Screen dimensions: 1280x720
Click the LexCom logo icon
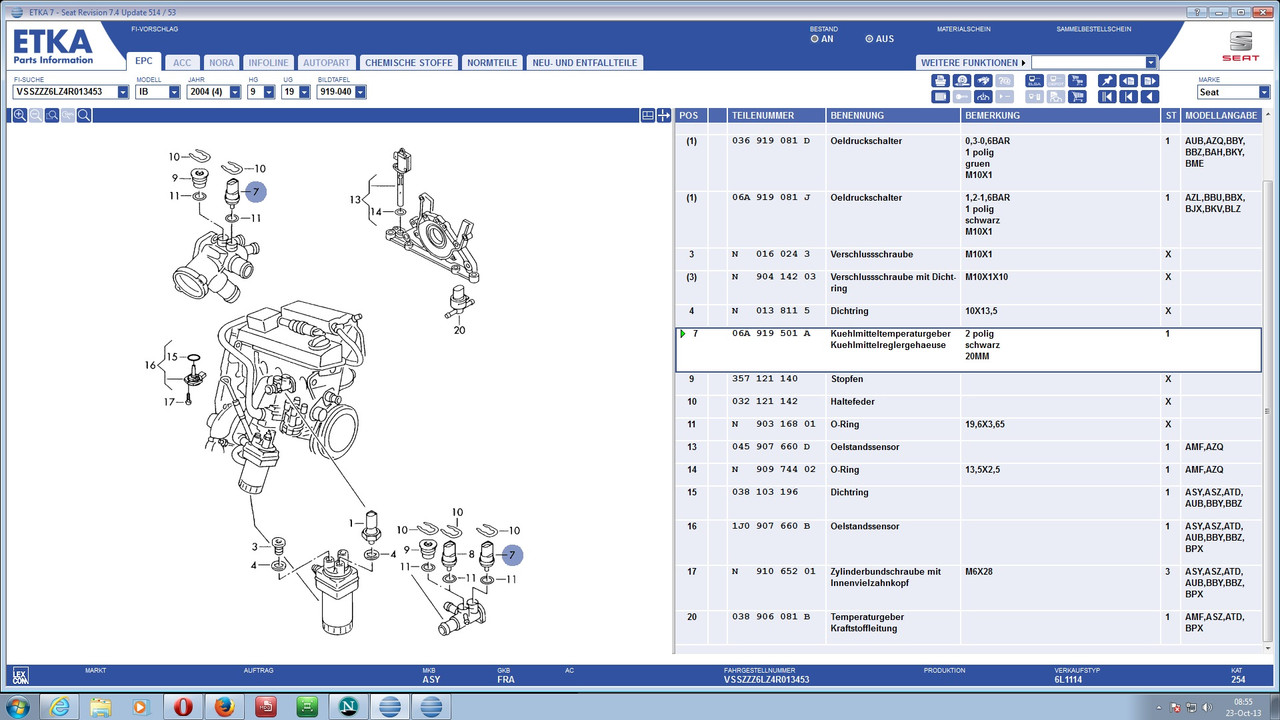coord(21,675)
